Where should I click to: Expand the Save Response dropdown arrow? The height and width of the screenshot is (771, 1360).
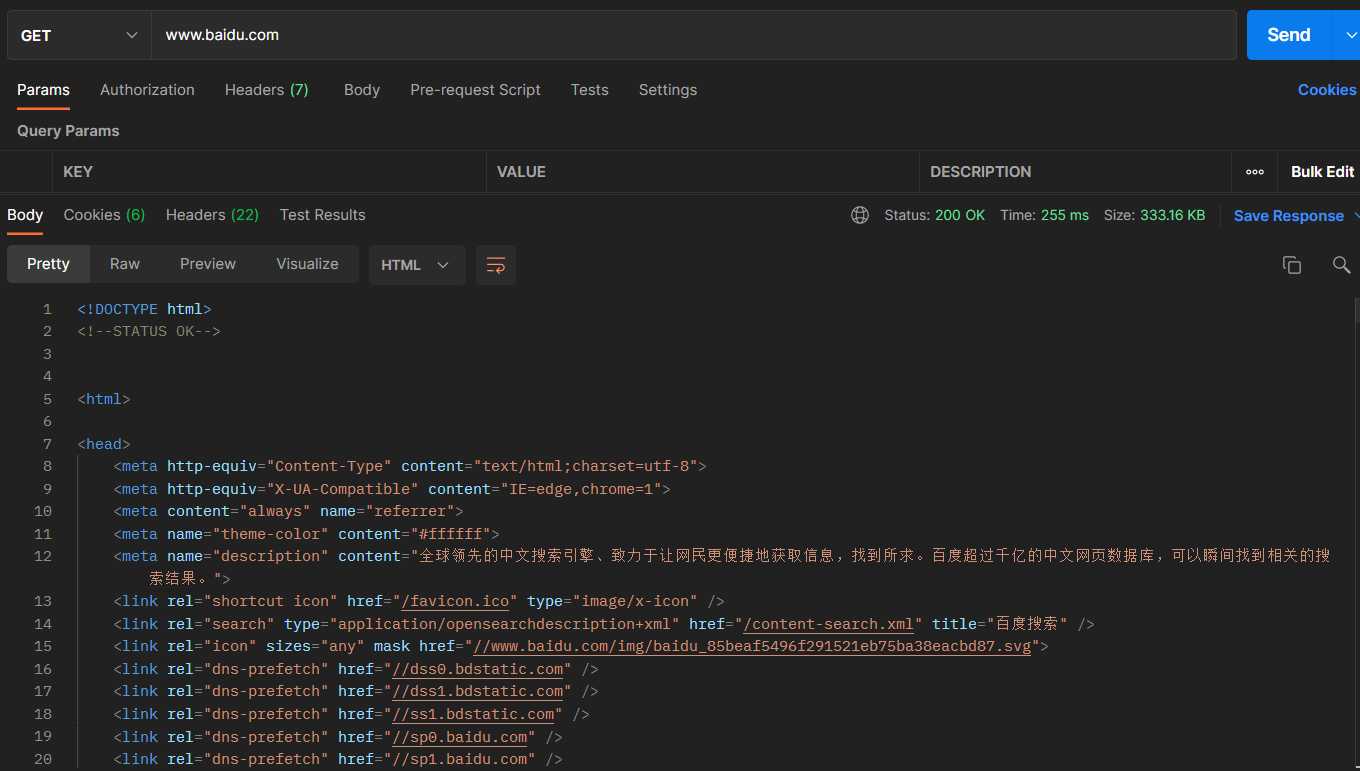click(1355, 216)
